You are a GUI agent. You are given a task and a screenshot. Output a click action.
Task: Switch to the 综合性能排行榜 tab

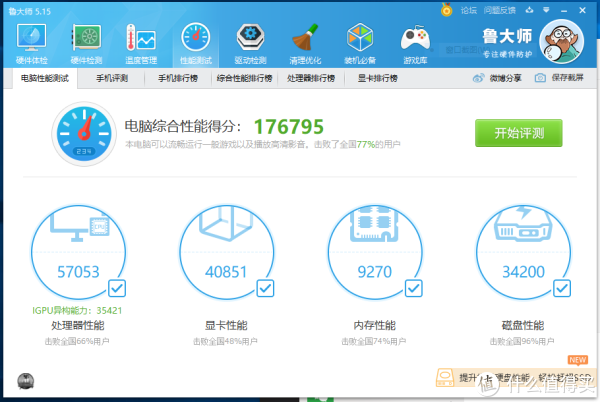pos(245,78)
